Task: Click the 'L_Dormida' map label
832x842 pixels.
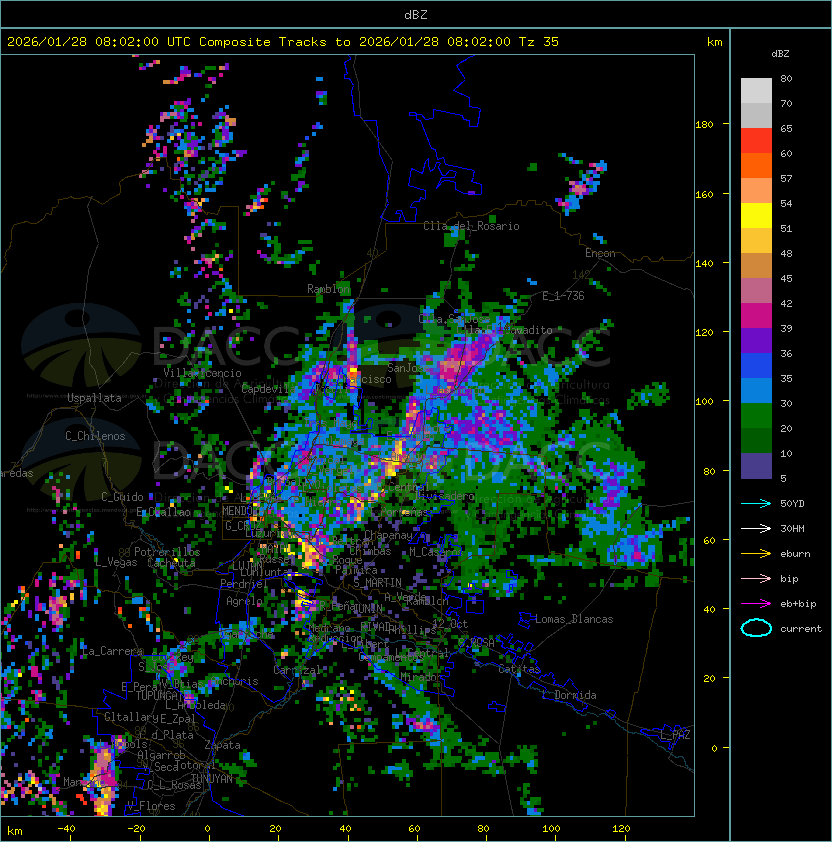Action: coord(569,695)
